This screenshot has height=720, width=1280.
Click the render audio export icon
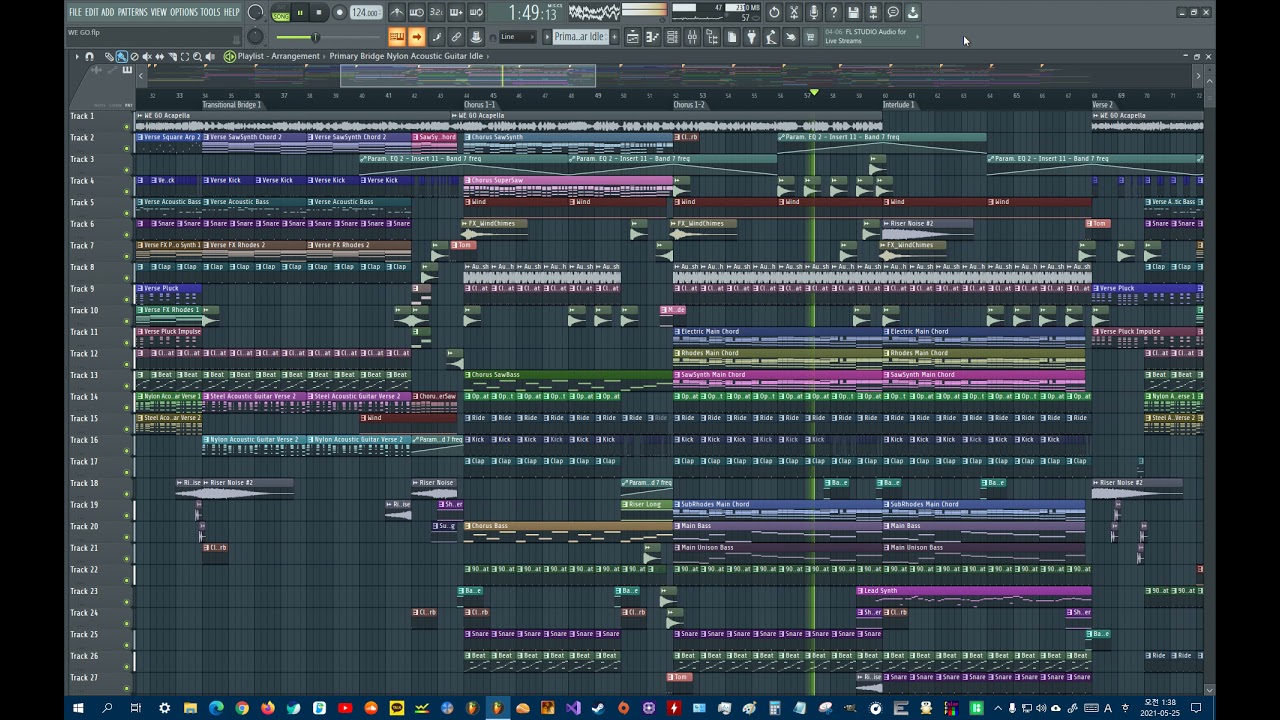point(873,13)
